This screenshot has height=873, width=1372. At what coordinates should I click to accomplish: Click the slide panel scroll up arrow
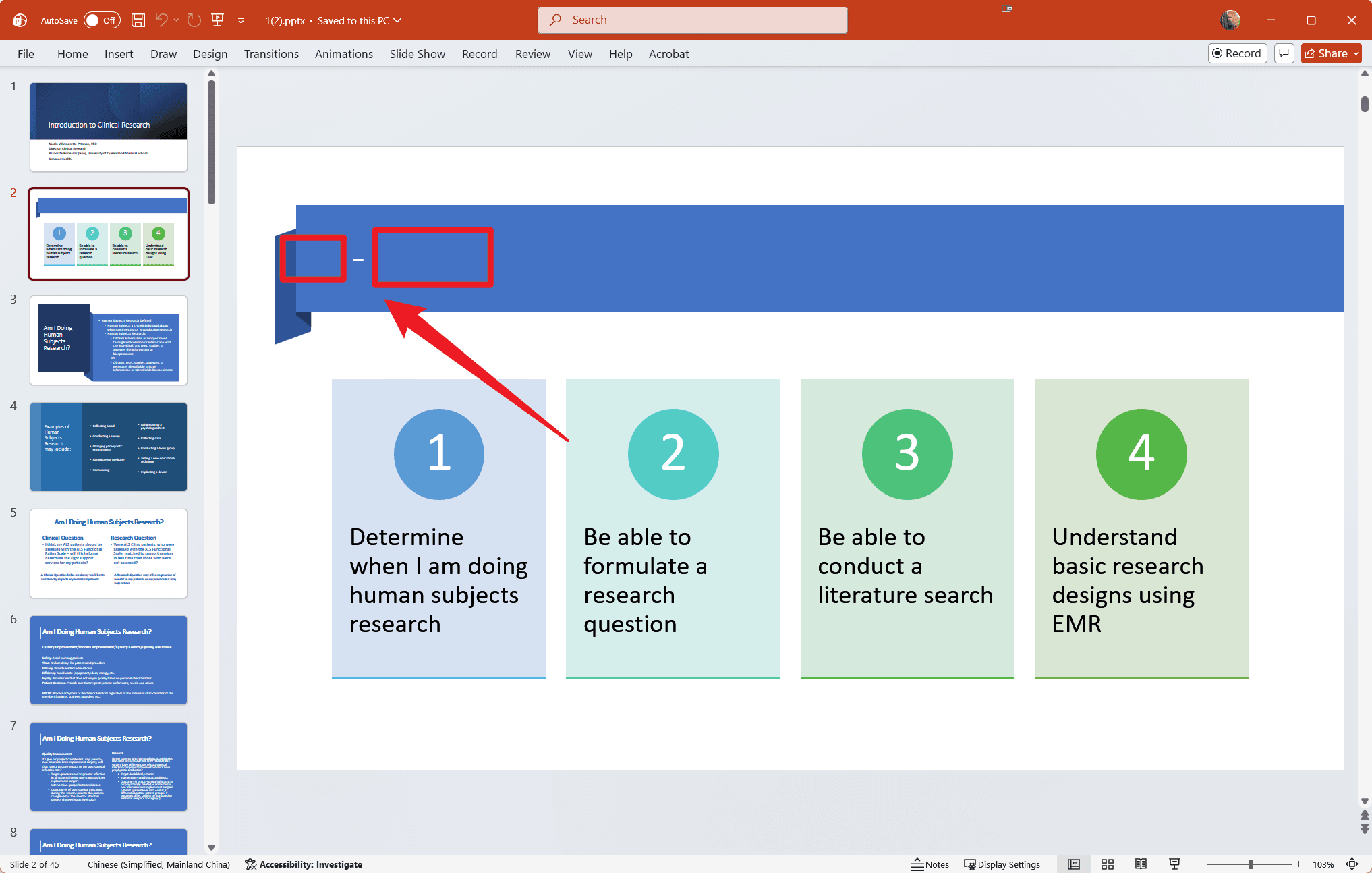pos(211,74)
